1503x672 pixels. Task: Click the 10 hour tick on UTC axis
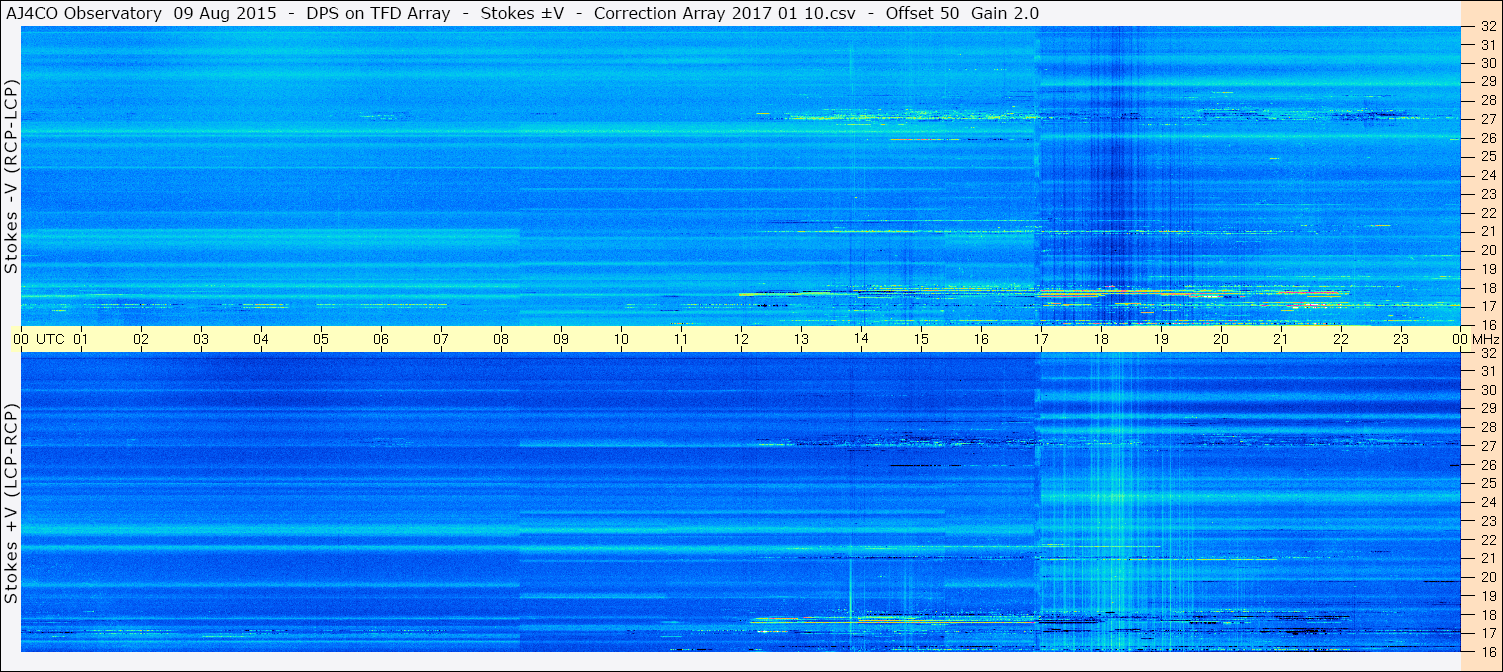[621, 339]
